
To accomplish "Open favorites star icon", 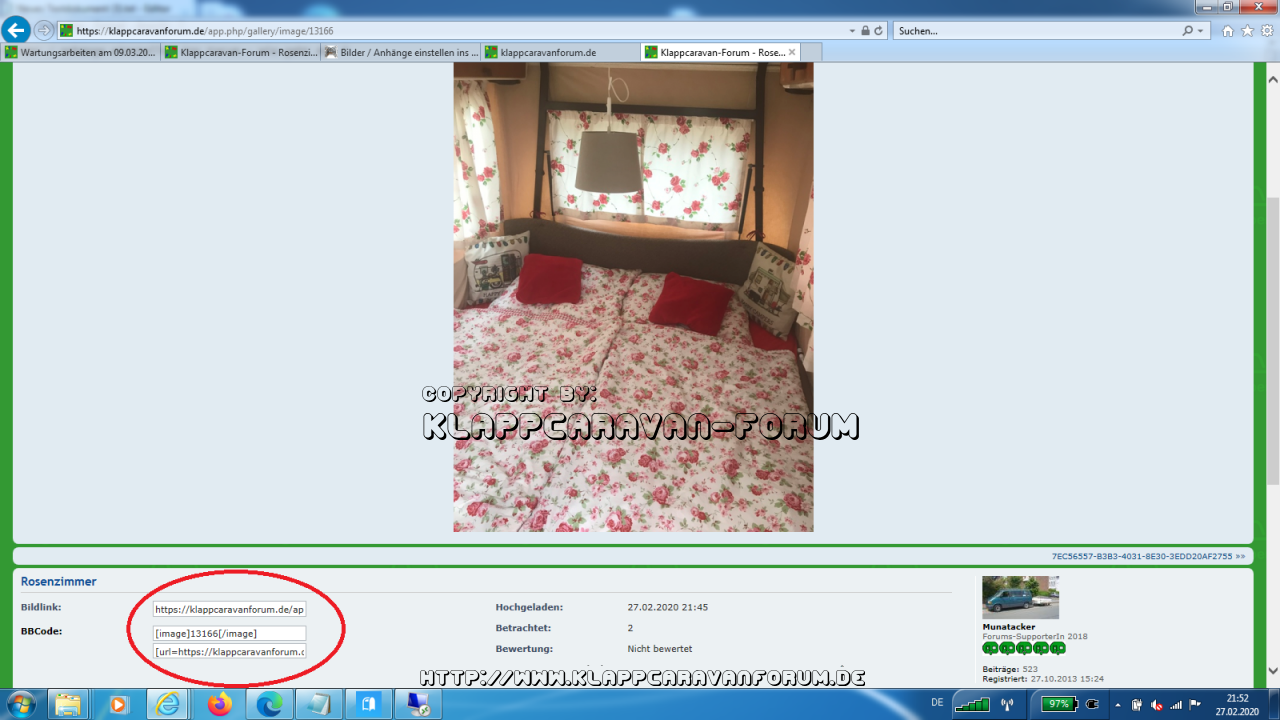I will [1247, 31].
